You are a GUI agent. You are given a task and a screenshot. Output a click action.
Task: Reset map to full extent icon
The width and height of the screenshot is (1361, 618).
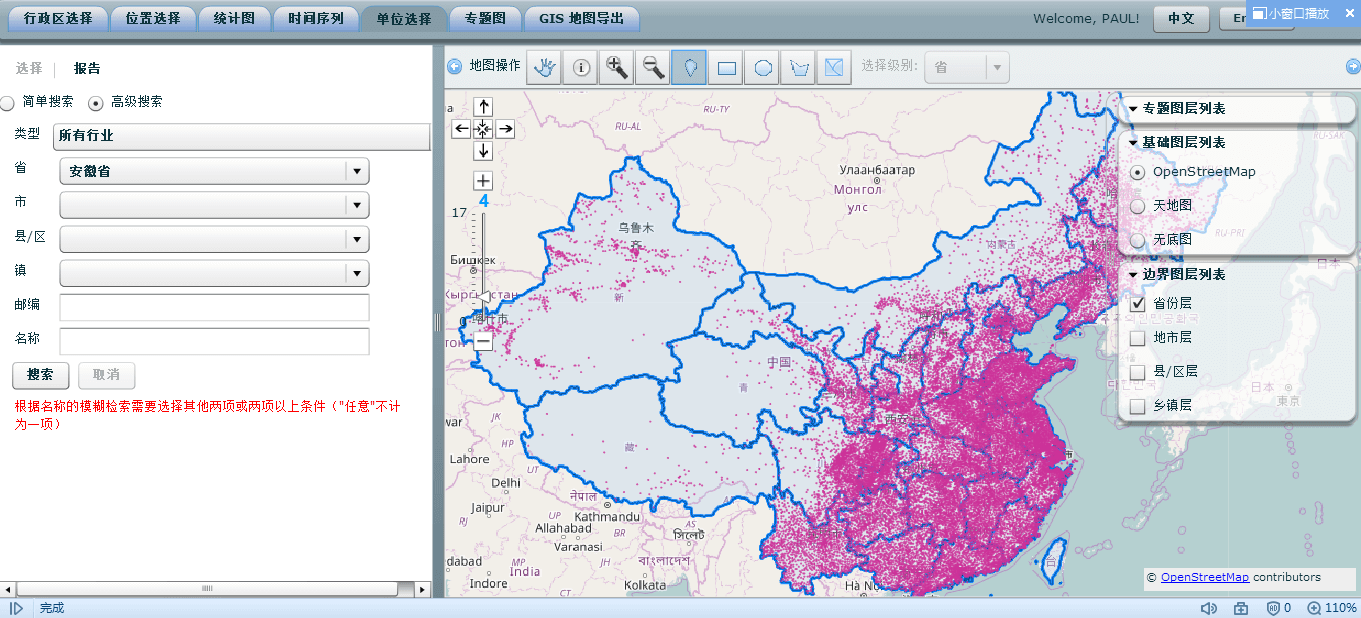[483, 128]
